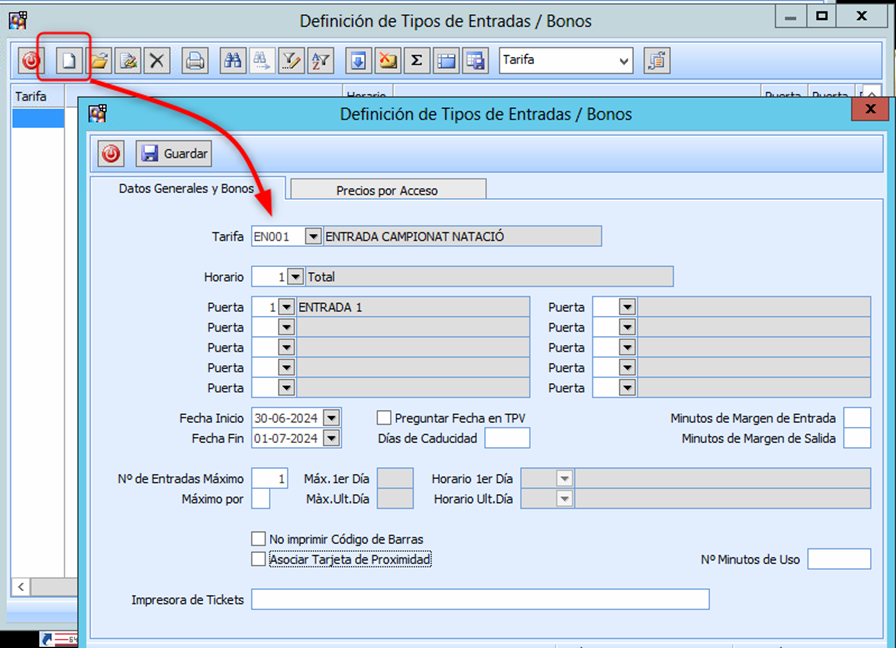The height and width of the screenshot is (648, 896).
Task: Click the binoculars search icon
Action: (232, 61)
